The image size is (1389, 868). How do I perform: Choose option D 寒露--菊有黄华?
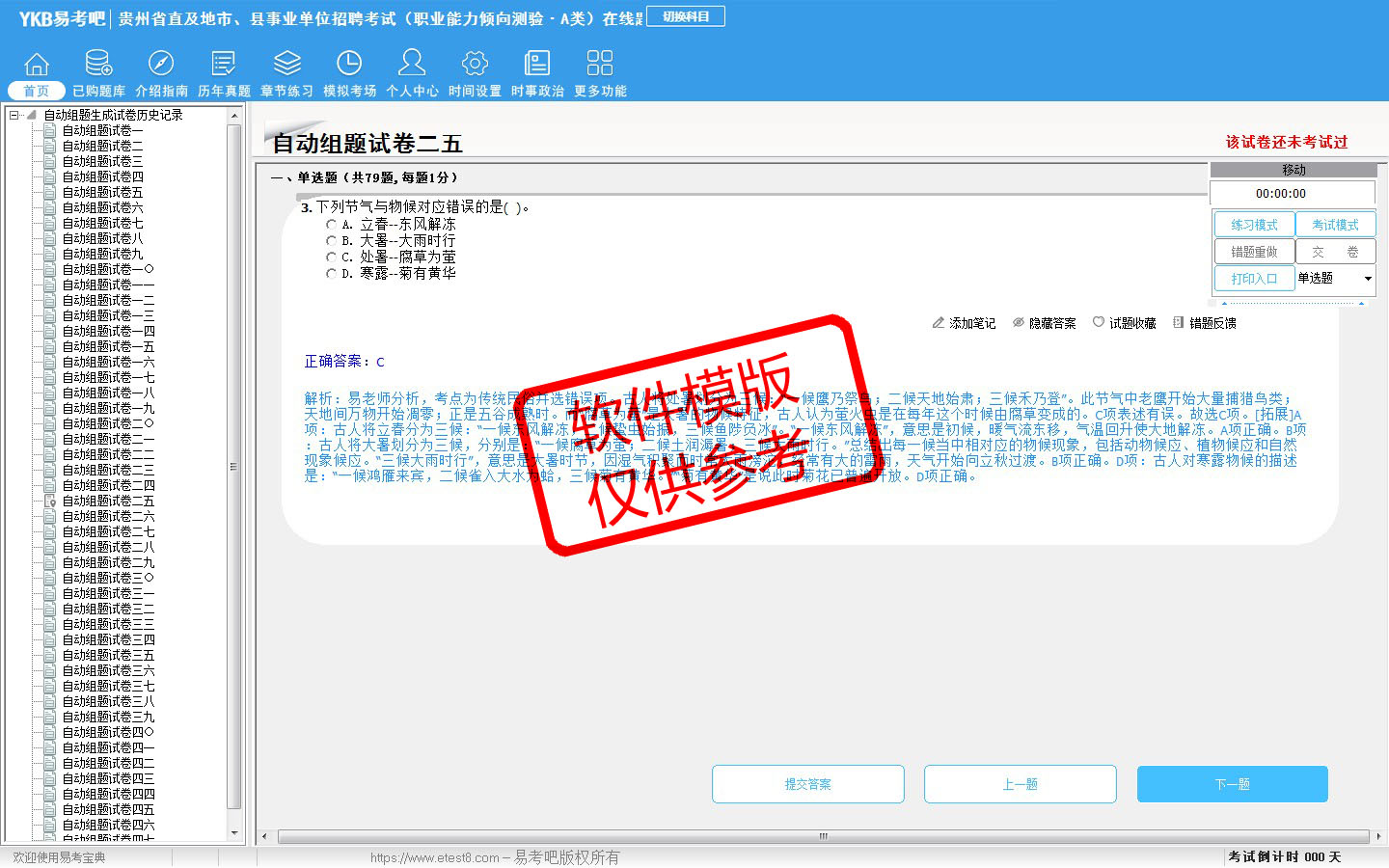coord(332,274)
